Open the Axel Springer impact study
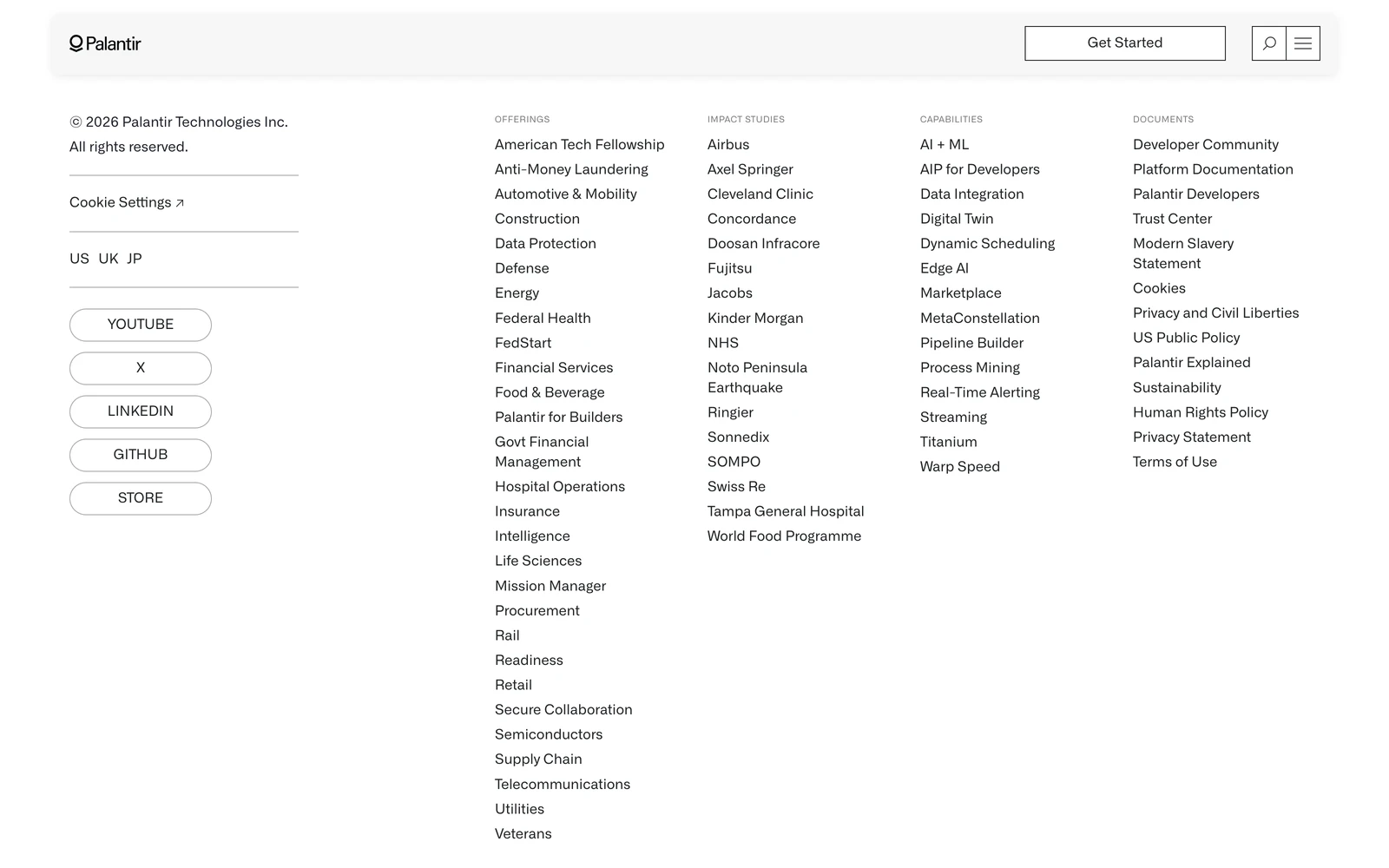1389x868 pixels. 750,169
